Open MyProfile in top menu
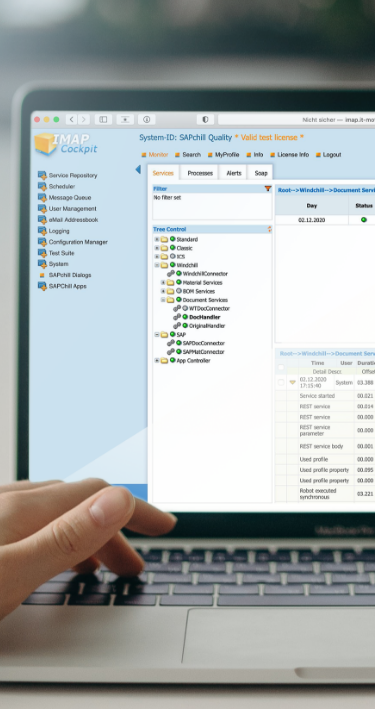Image resolution: width=375 pixels, height=709 pixels. (x=223, y=155)
